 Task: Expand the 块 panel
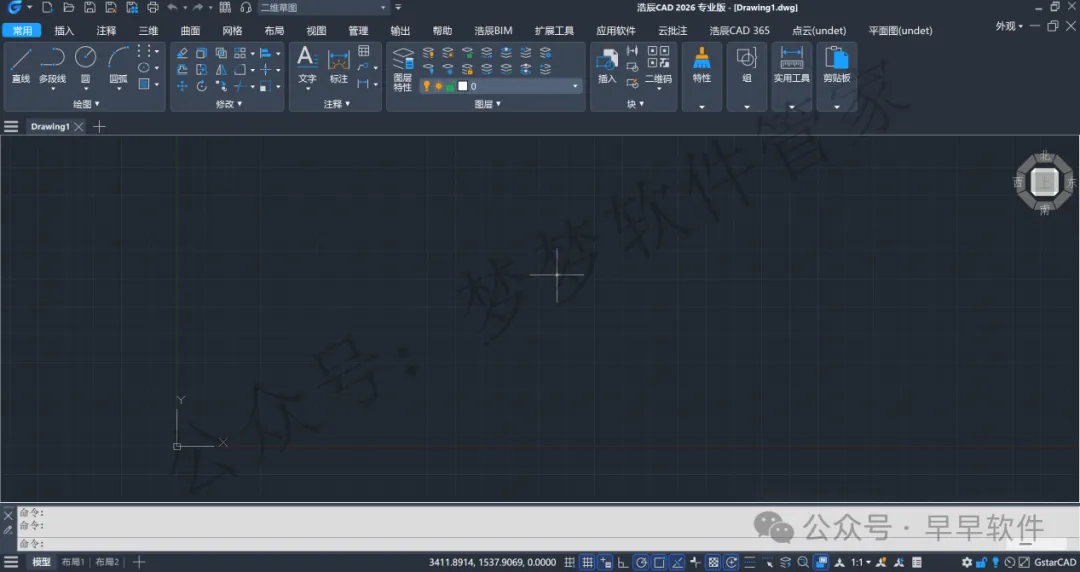click(x=635, y=104)
